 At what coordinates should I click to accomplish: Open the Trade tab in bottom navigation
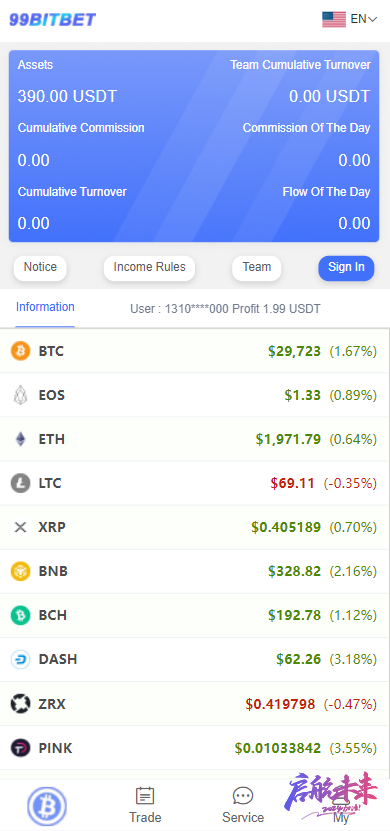[145, 805]
